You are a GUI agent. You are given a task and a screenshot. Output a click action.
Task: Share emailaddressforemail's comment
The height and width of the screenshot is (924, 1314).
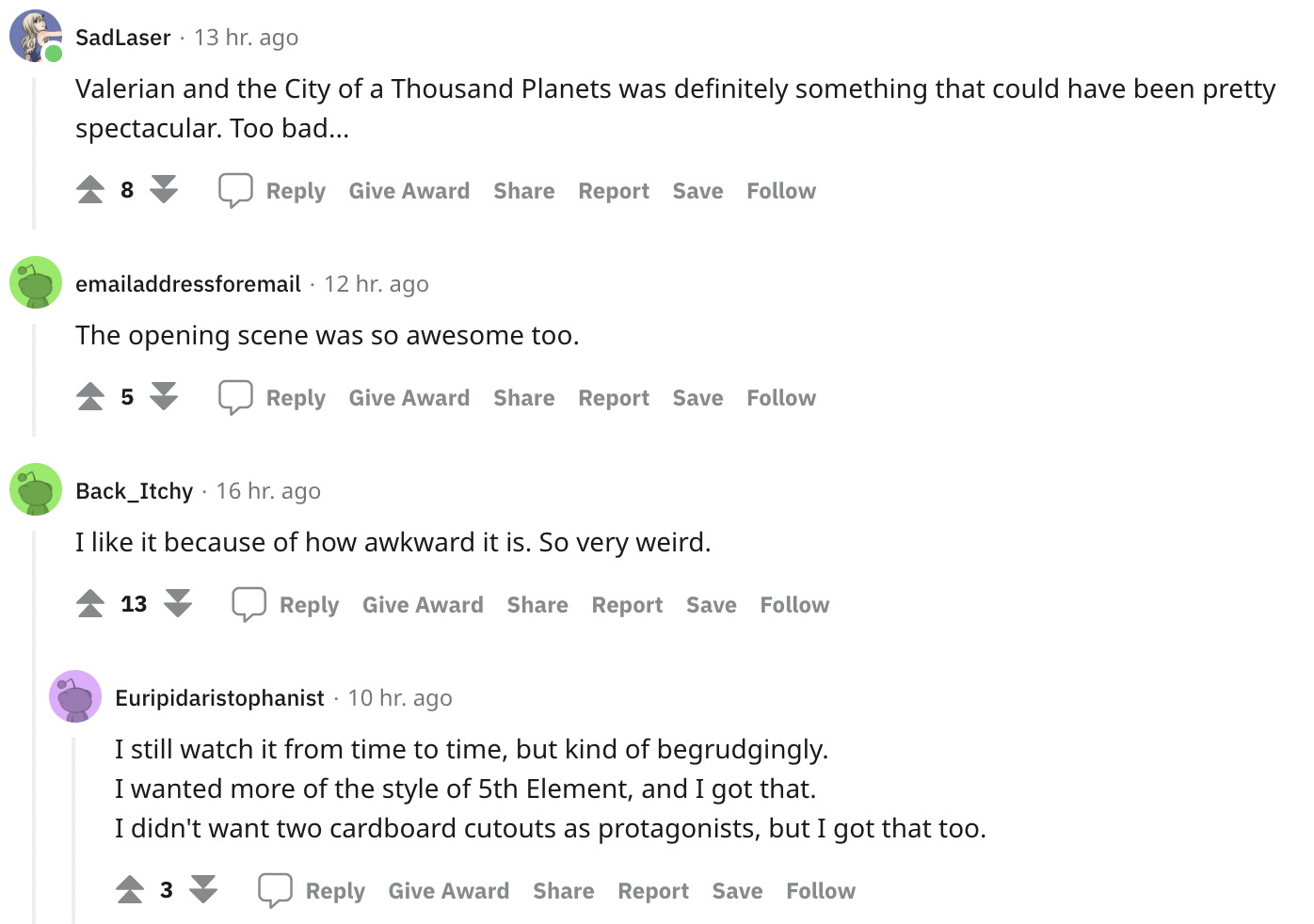[524, 398]
